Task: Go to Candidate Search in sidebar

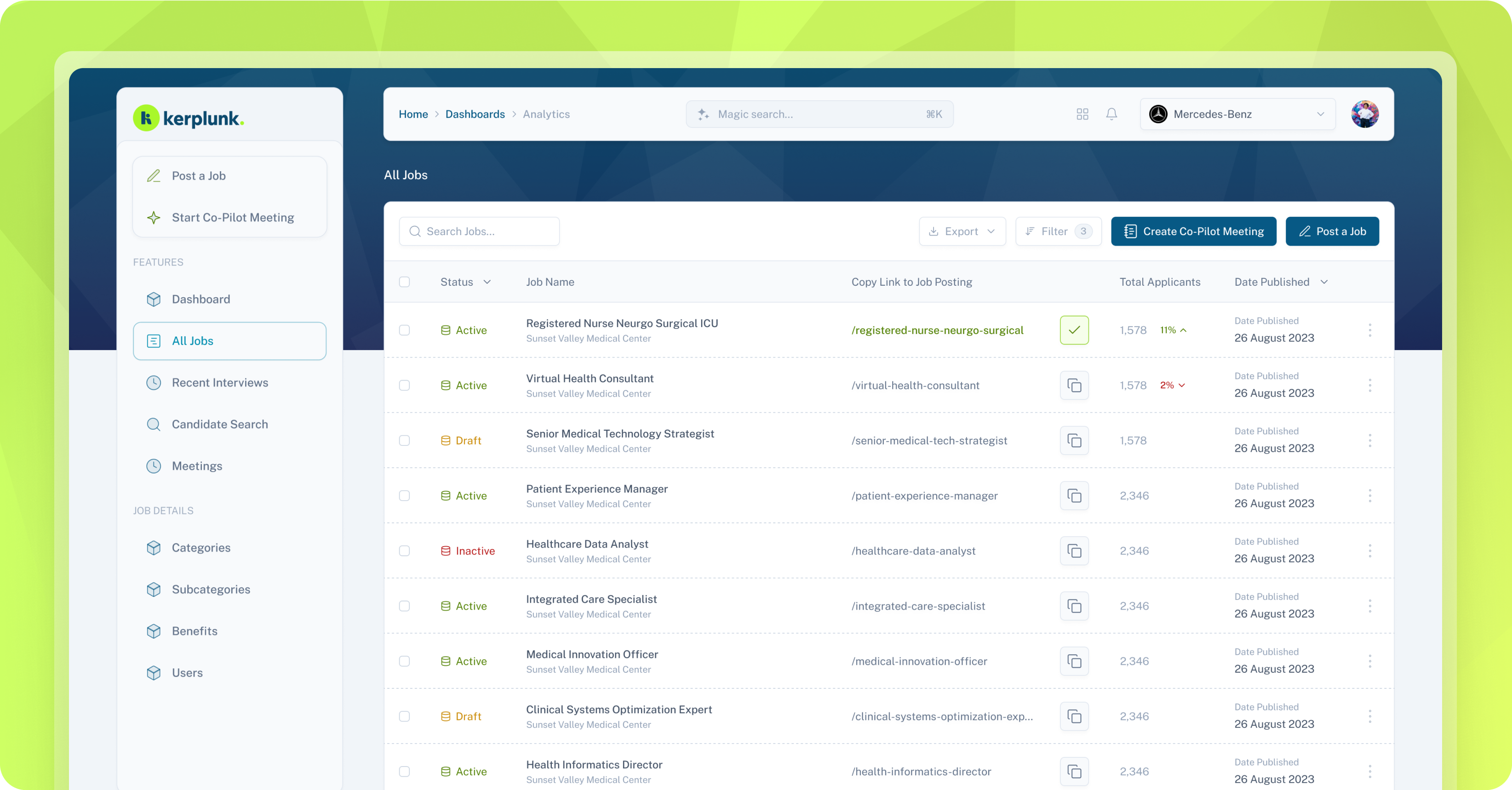Action: 219,425
